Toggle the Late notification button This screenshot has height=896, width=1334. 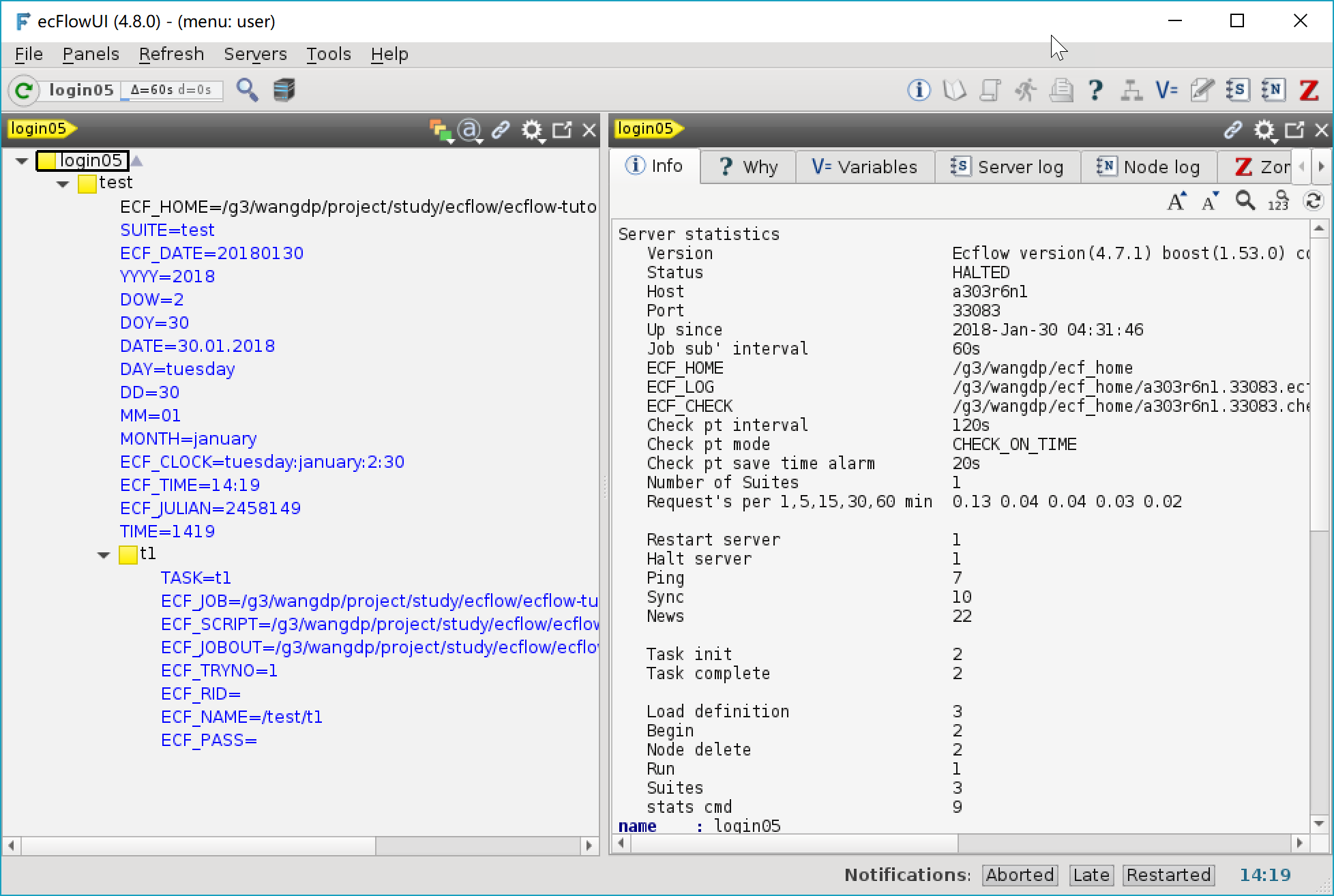[x=1091, y=875]
